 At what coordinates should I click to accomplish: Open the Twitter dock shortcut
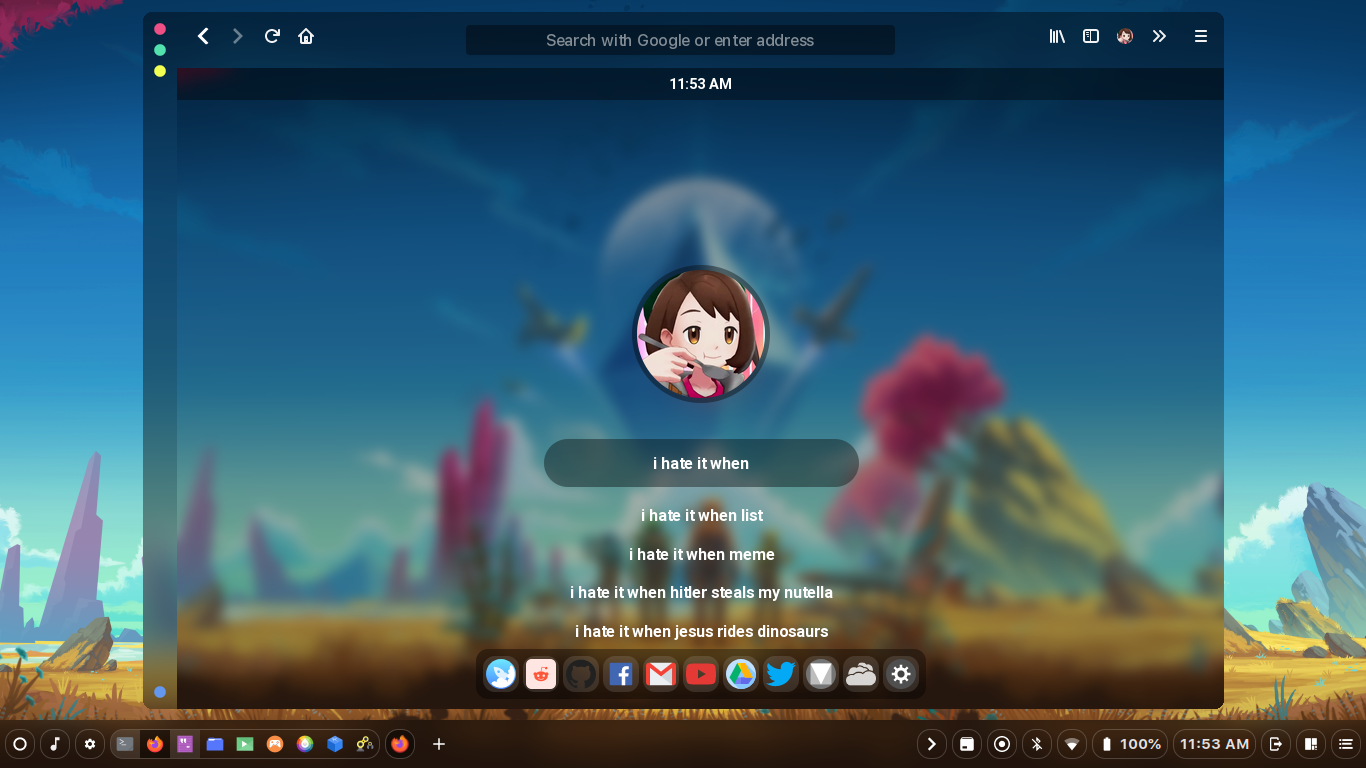point(781,674)
